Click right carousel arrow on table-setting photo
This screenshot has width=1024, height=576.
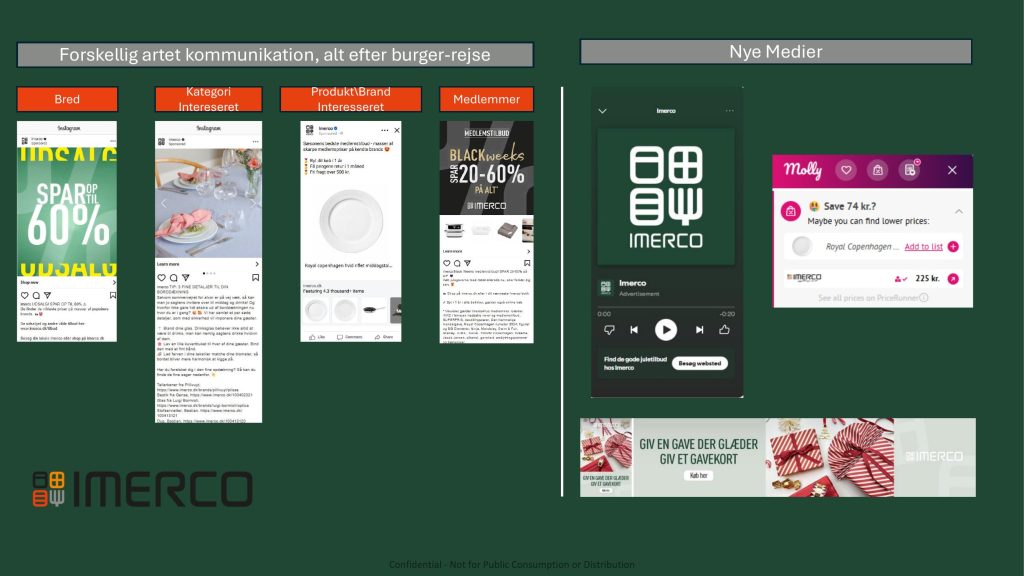coord(253,203)
